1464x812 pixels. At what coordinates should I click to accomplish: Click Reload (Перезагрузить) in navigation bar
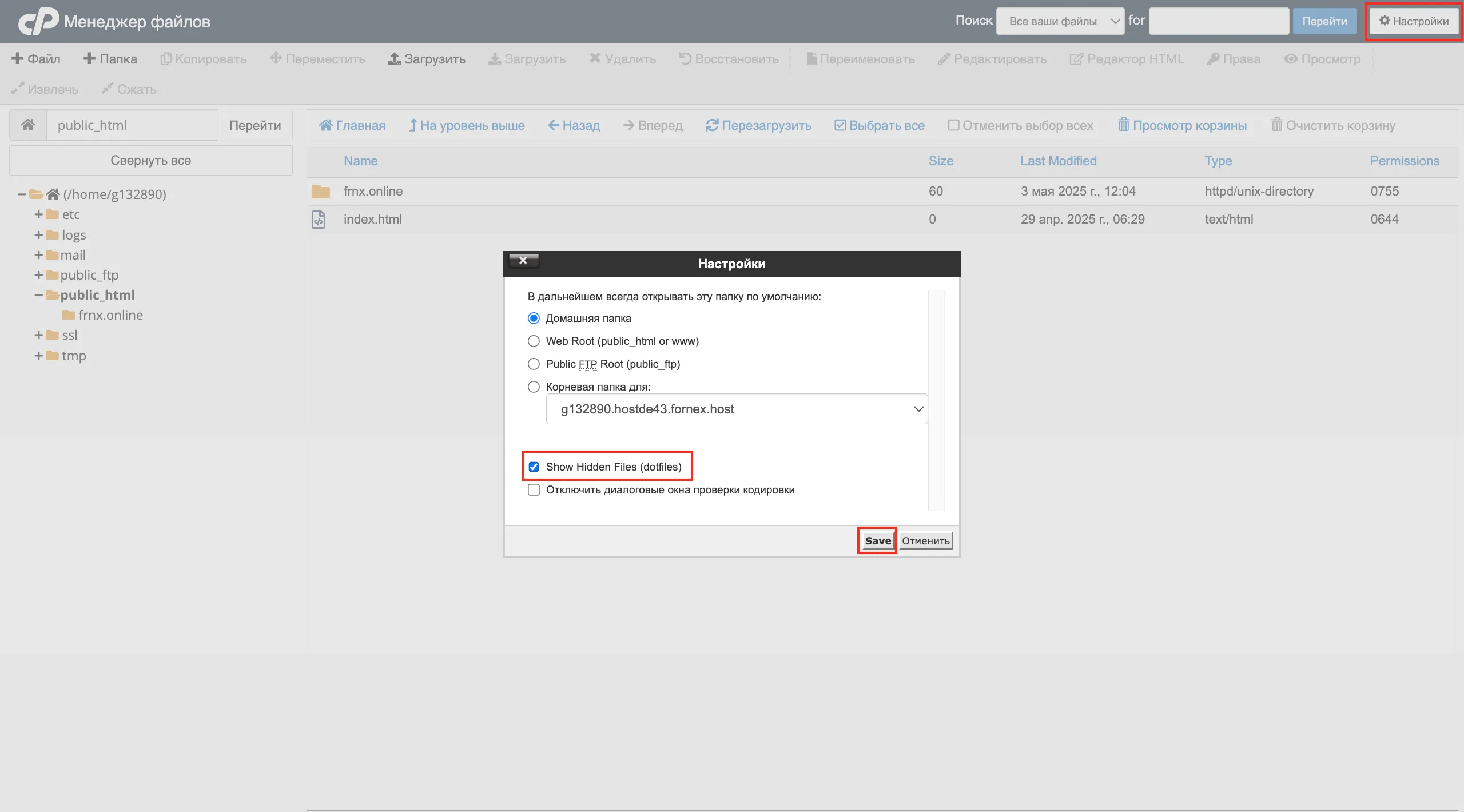tap(758, 125)
